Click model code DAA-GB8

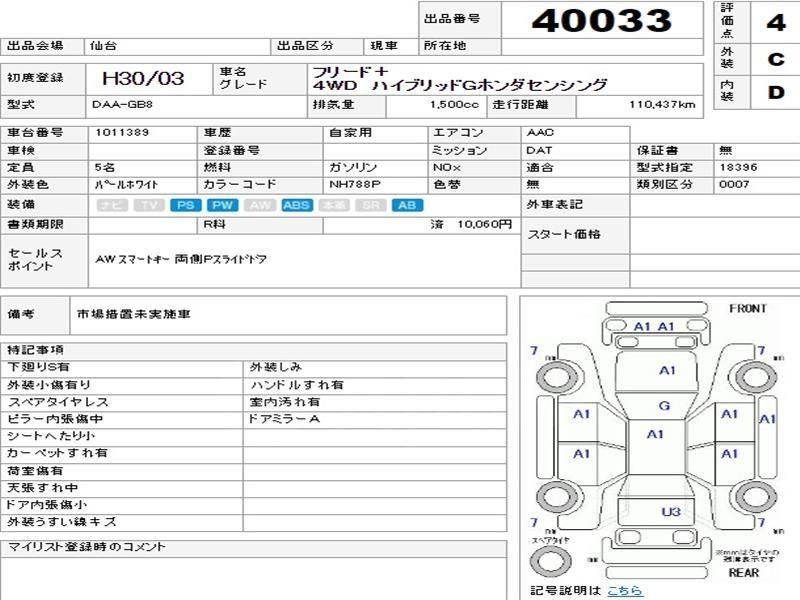(122, 105)
